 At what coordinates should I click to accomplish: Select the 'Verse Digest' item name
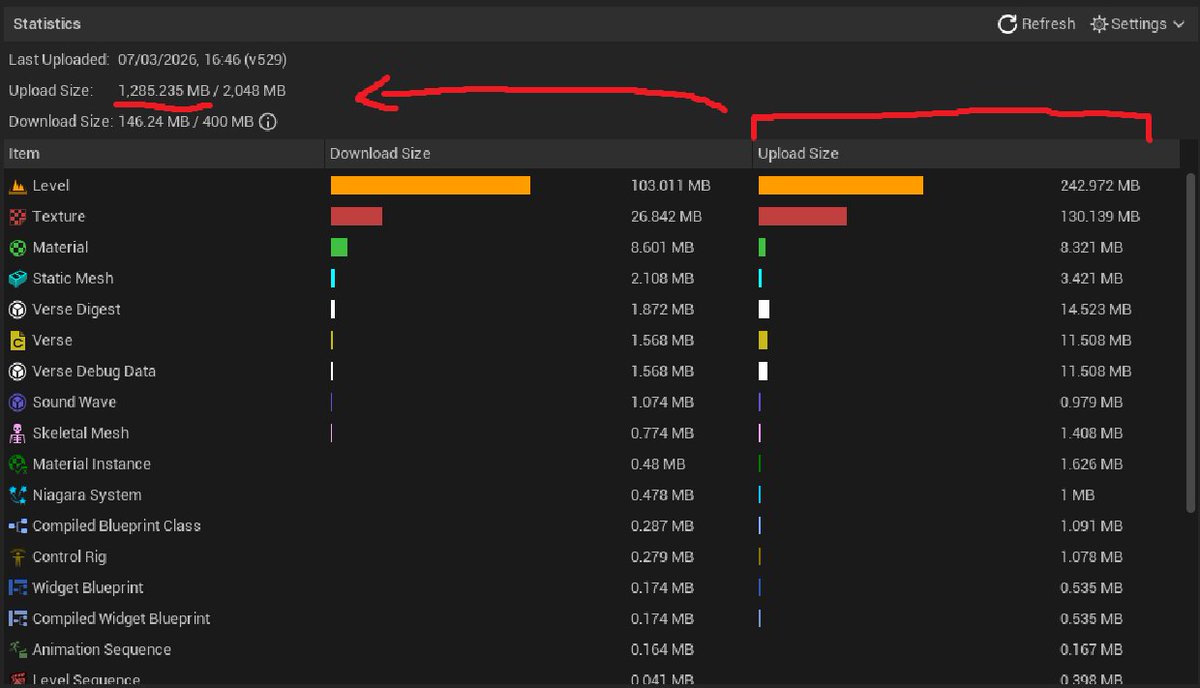pos(76,310)
